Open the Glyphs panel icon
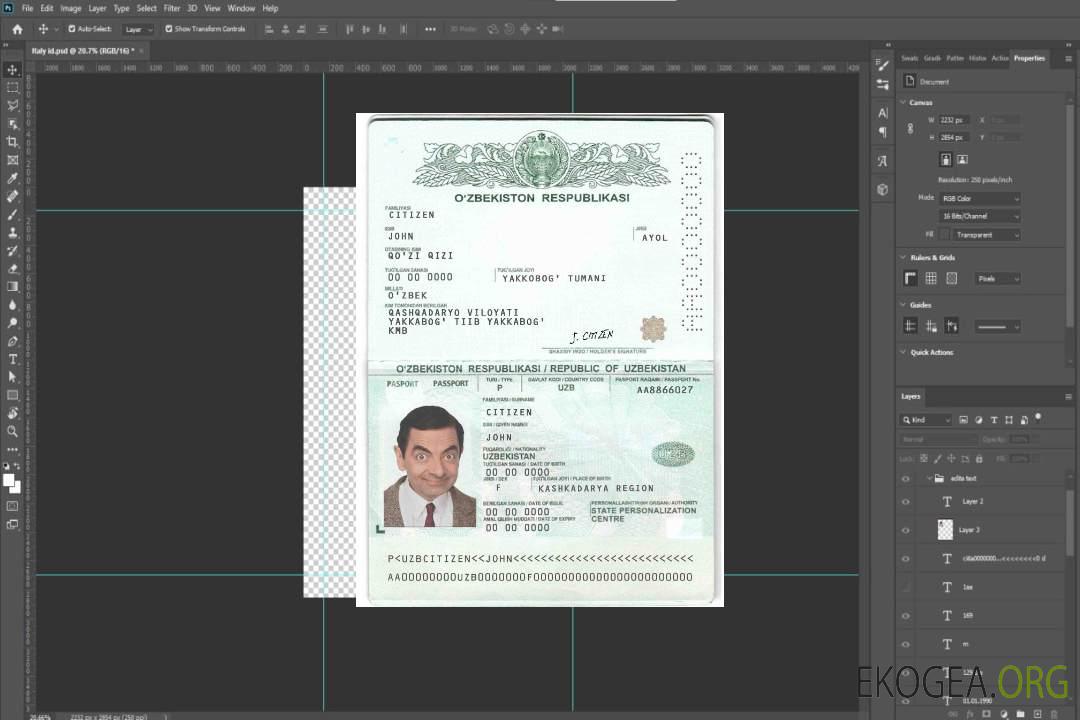Screen dimensions: 1080x720 click(x=882, y=161)
